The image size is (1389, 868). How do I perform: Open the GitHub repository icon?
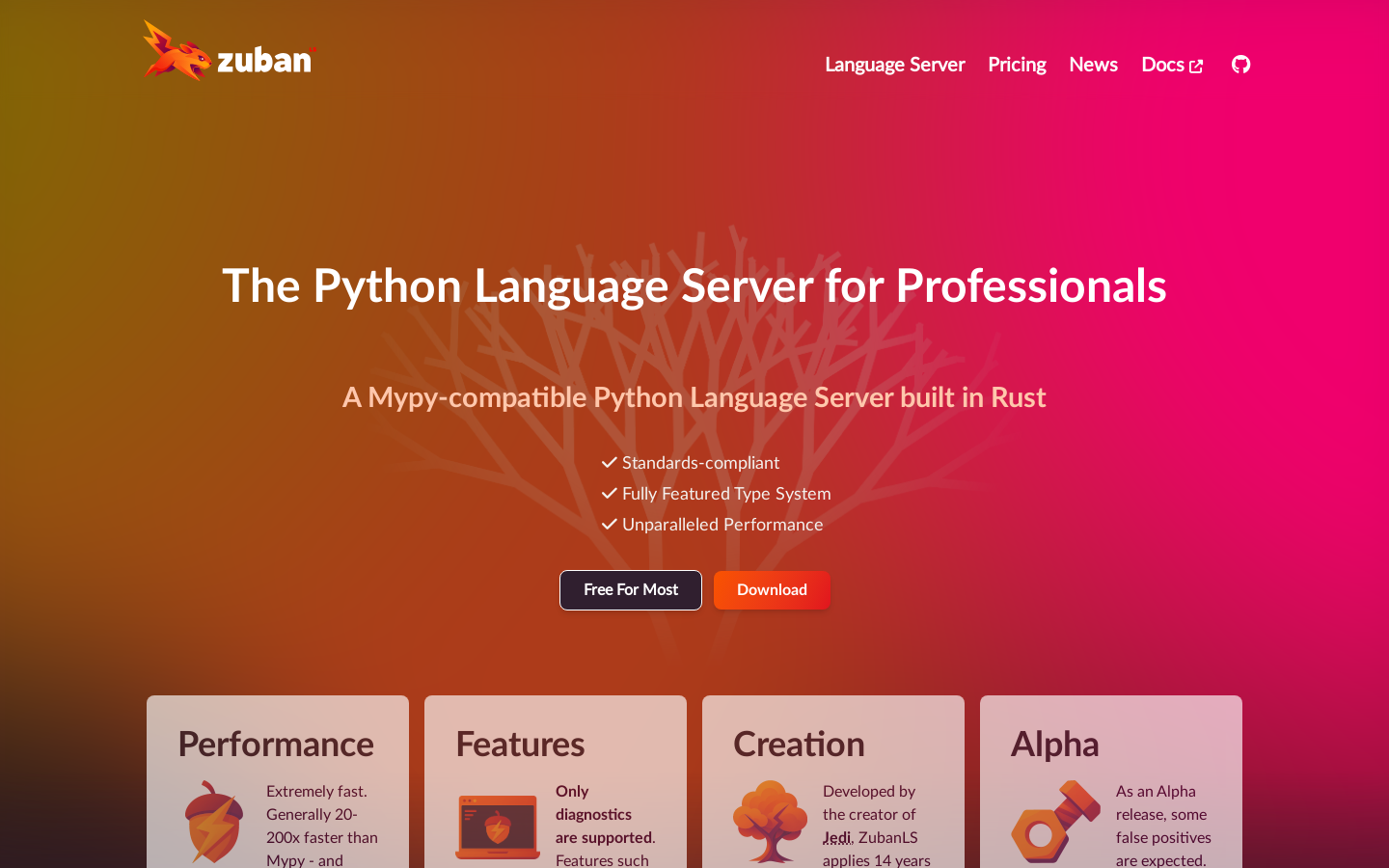1241,64
